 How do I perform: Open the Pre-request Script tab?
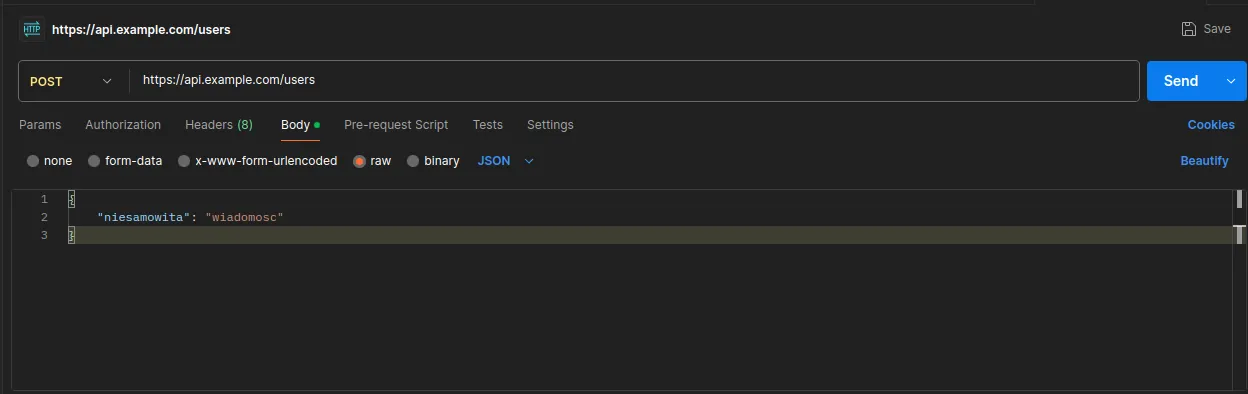(x=396, y=125)
